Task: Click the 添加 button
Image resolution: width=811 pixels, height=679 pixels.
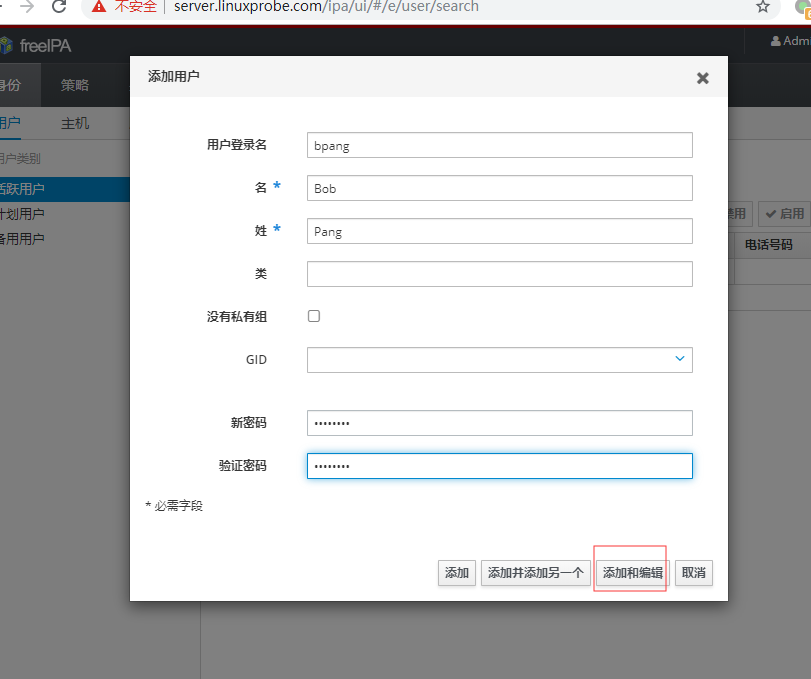Action: pos(457,573)
